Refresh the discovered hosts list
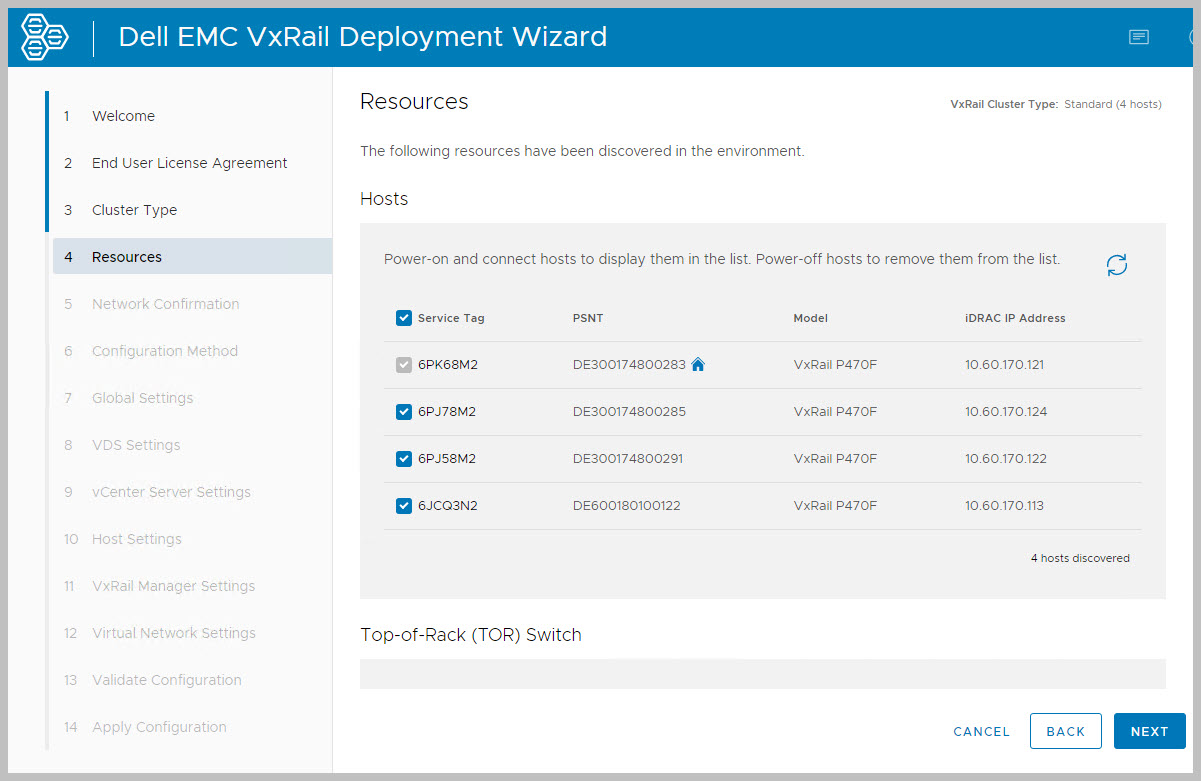The height and width of the screenshot is (781, 1201). (1117, 265)
